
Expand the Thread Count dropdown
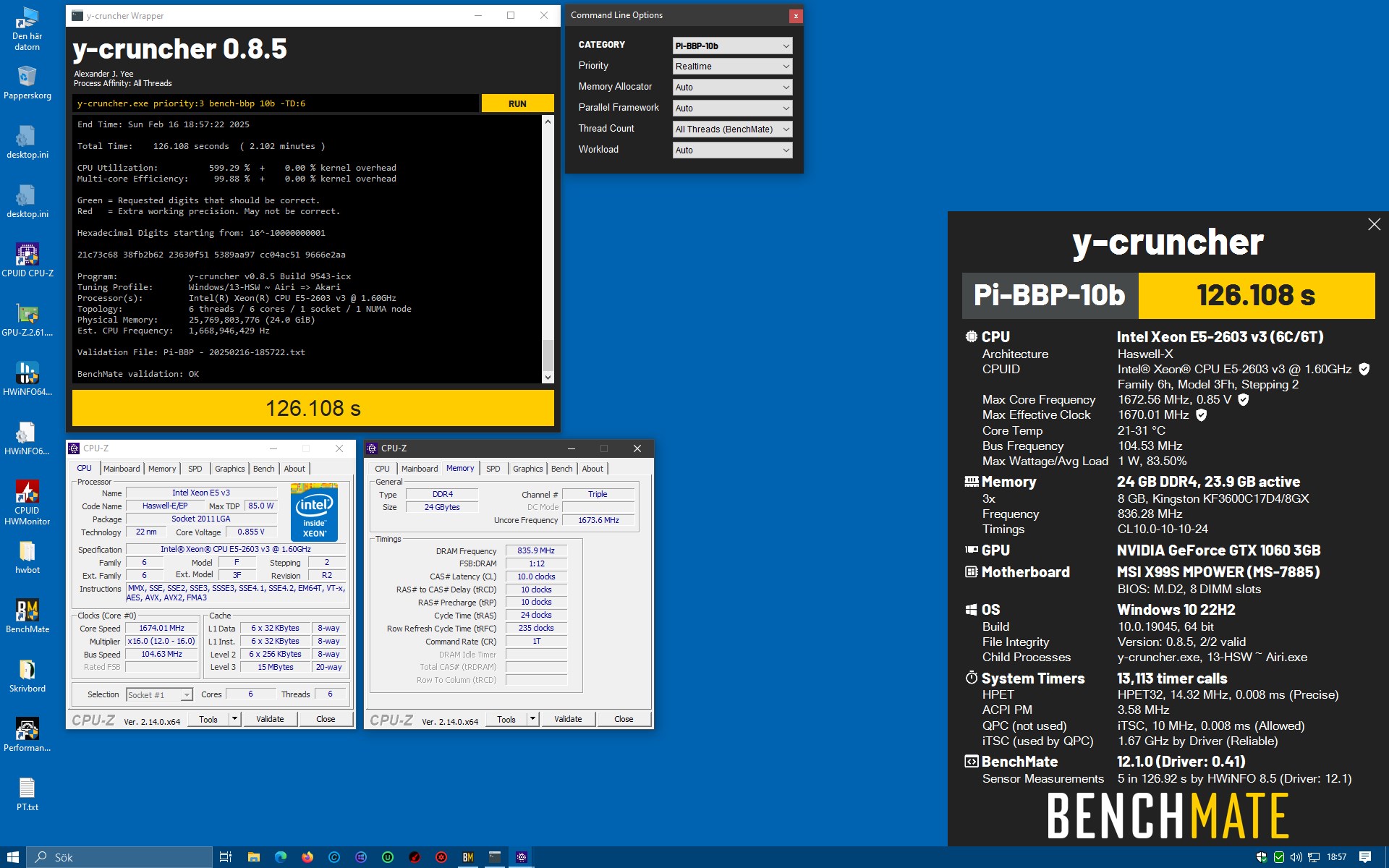[732, 129]
